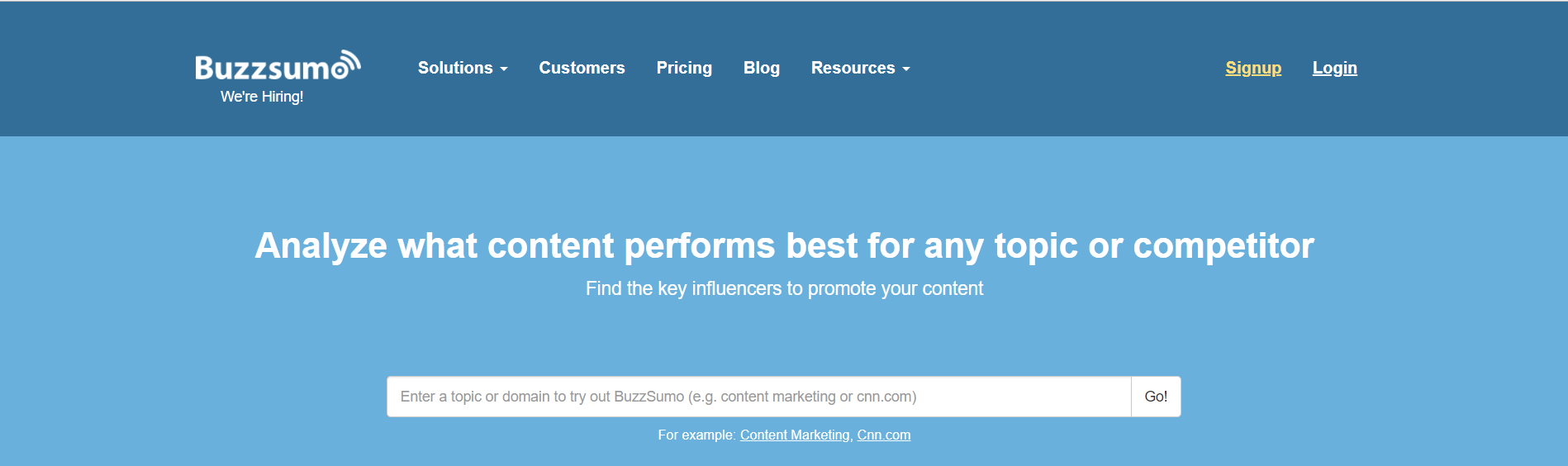Screen dimensions: 1568x466
Task: Go to the Customers page
Action: (582, 68)
